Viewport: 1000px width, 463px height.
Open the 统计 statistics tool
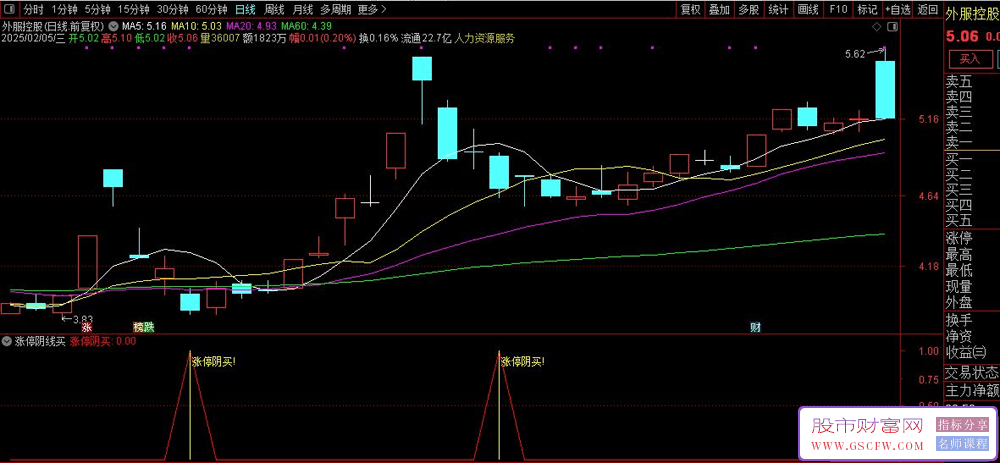click(x=778, y=10)
